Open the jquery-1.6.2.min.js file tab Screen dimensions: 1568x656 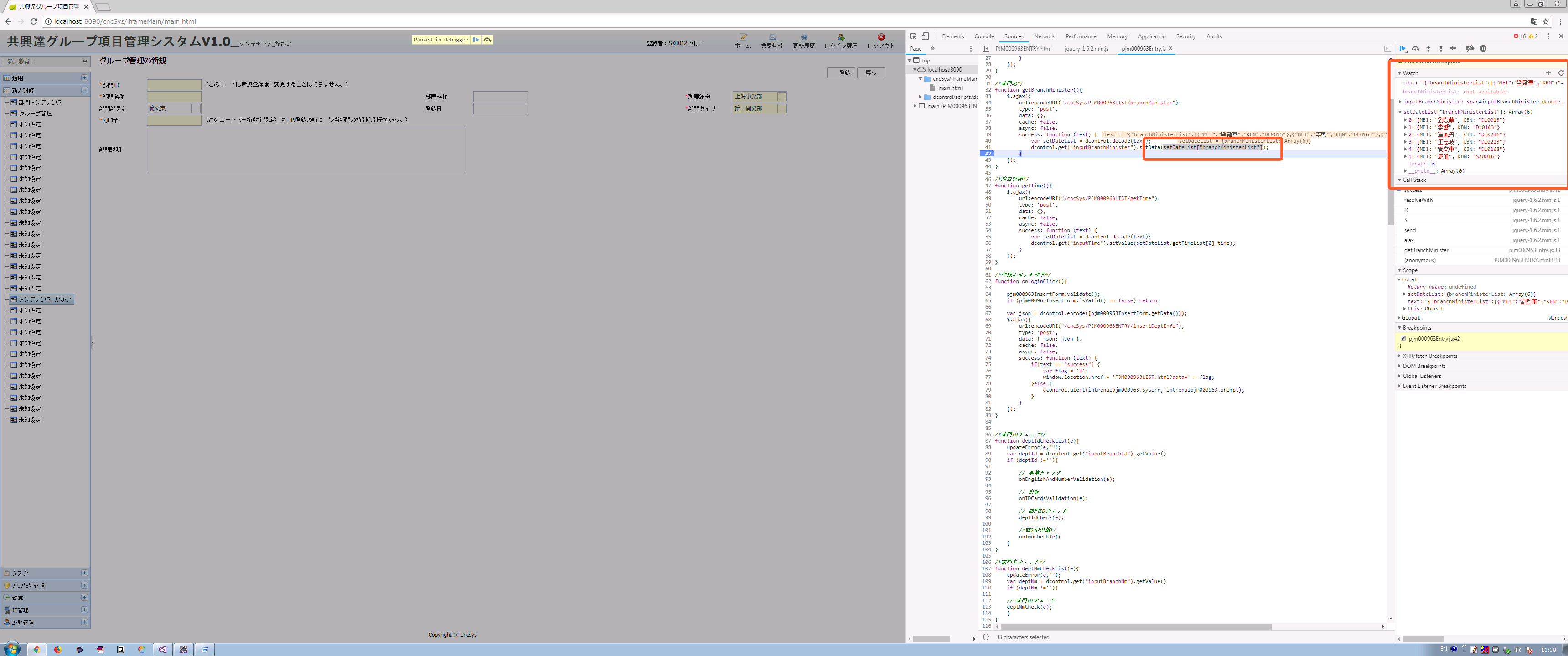[1087, 49]
